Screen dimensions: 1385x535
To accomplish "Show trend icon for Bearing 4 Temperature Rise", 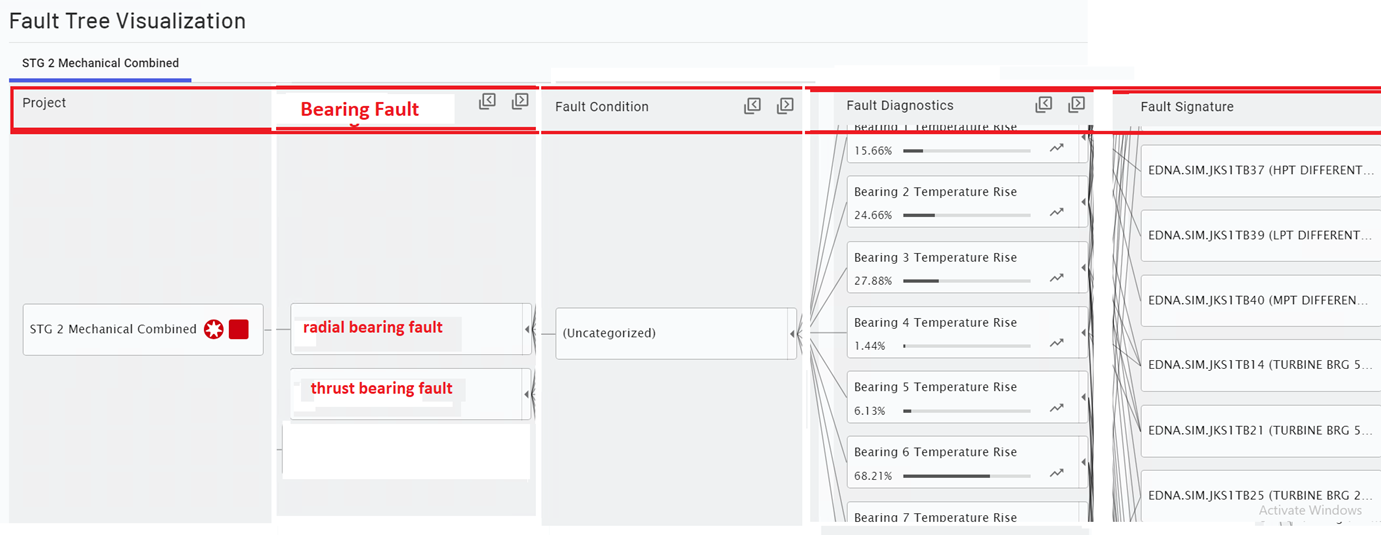I will click(x=1057, y=344).
